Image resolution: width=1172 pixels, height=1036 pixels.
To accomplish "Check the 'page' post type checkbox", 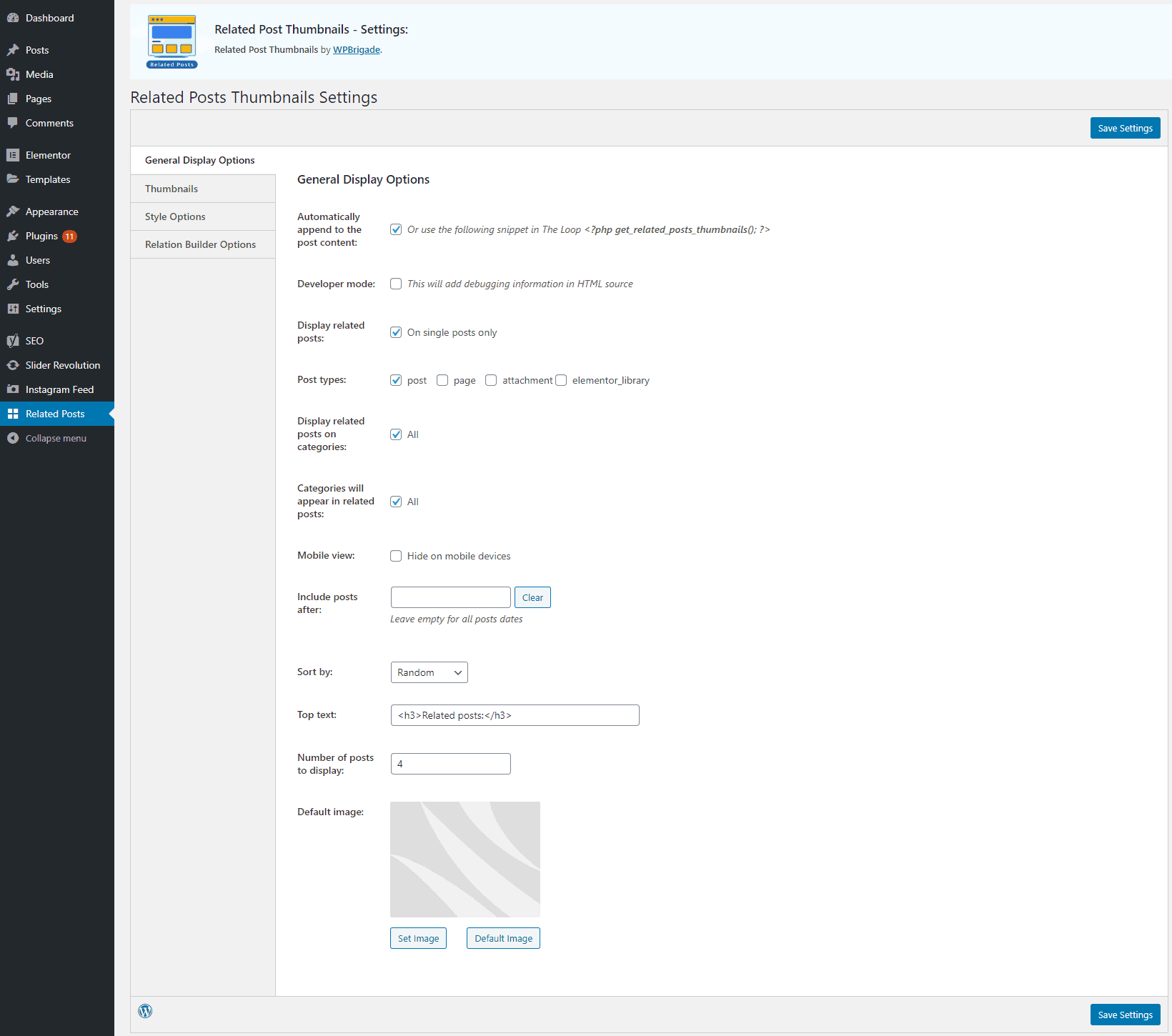I will coord(442,380).
